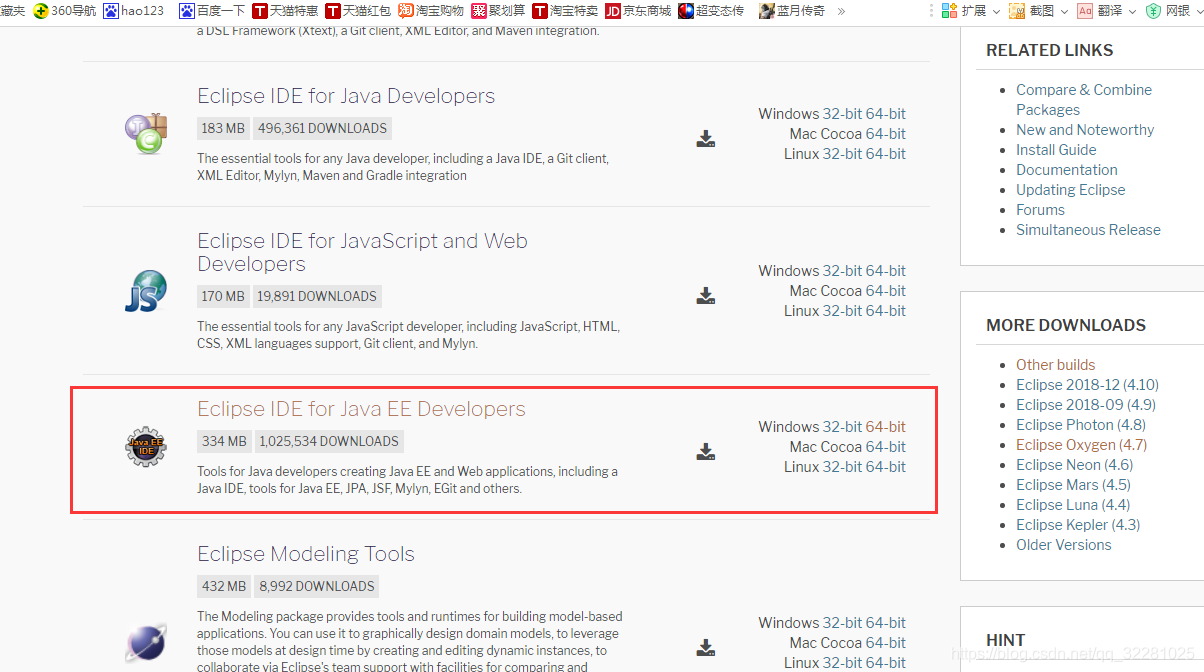Open the 扩展 extensions dropdown
This screenshot has width=1204, height=672.
pos(969,11)
